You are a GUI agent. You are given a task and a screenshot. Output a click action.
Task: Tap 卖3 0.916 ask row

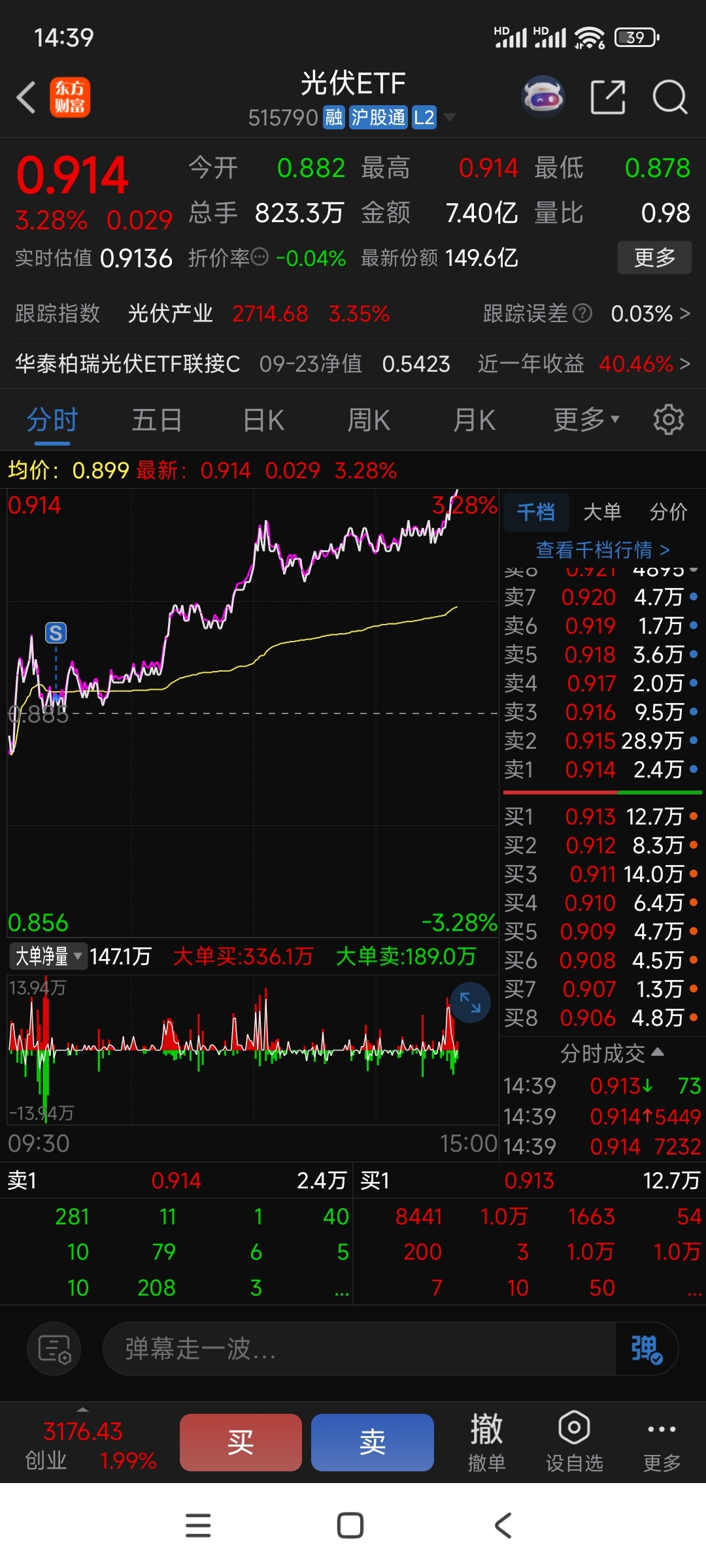(x=601, y=712)
